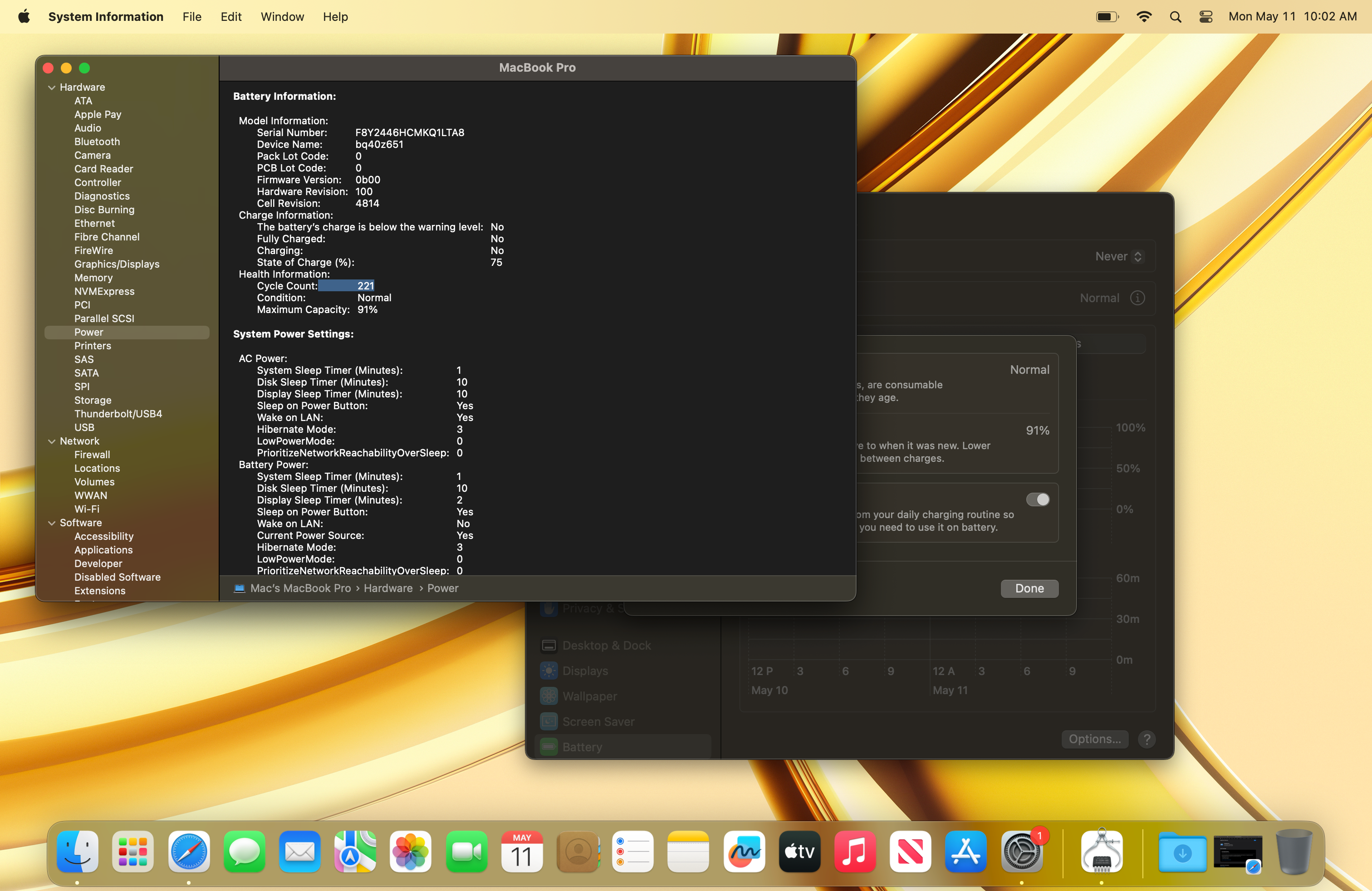Open the Edit menu
The image size is (1372, 891).
[x=230, y=17]
